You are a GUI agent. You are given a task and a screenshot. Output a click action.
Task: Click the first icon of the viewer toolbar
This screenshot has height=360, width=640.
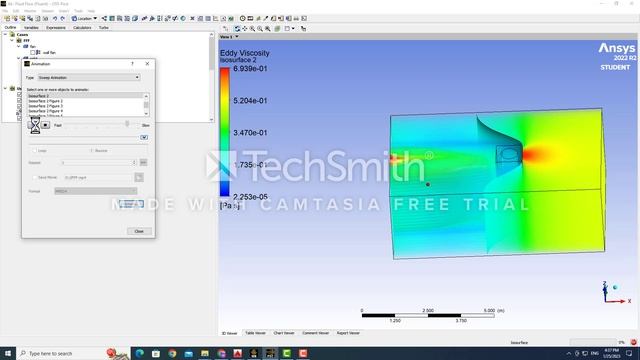tap(225, 29)
